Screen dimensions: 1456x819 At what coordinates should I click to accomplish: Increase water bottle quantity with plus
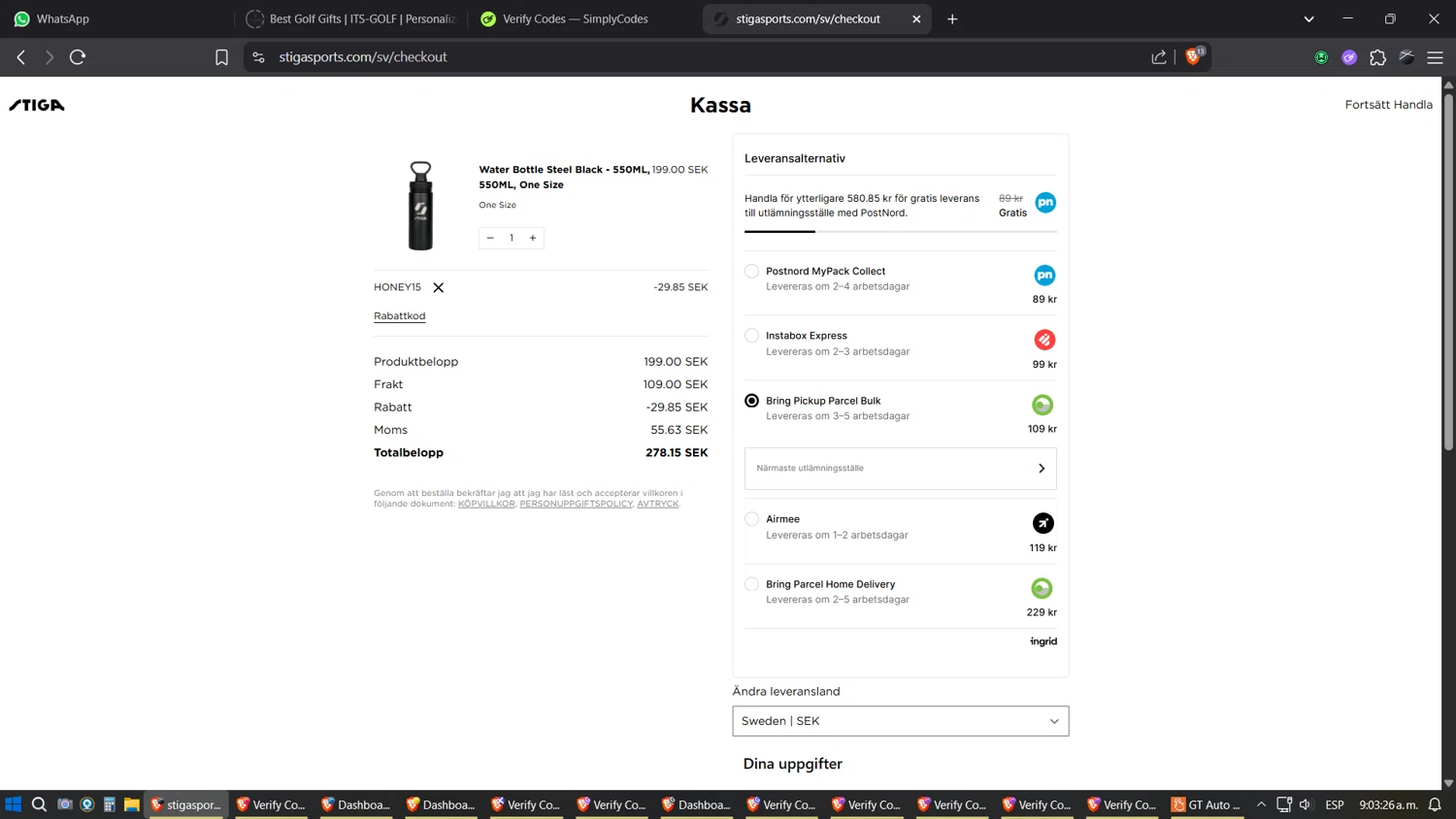(533, 238)
